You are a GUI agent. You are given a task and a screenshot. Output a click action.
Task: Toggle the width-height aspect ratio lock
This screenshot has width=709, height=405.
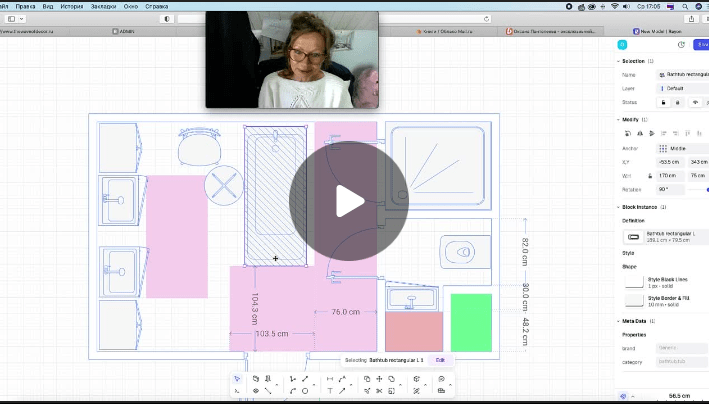pos(649,175)
